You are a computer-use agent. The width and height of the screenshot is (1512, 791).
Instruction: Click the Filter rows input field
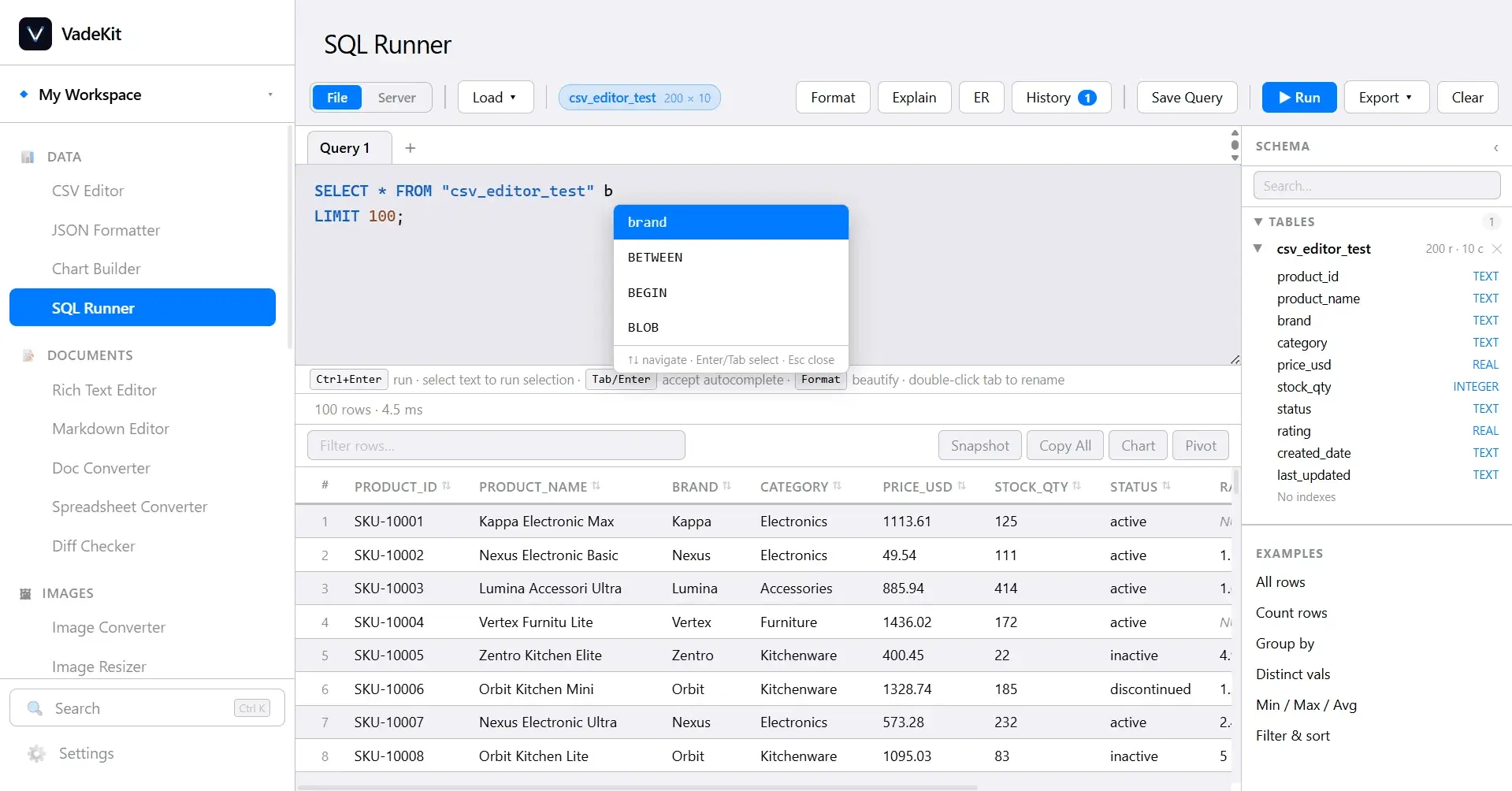point(496,446)
